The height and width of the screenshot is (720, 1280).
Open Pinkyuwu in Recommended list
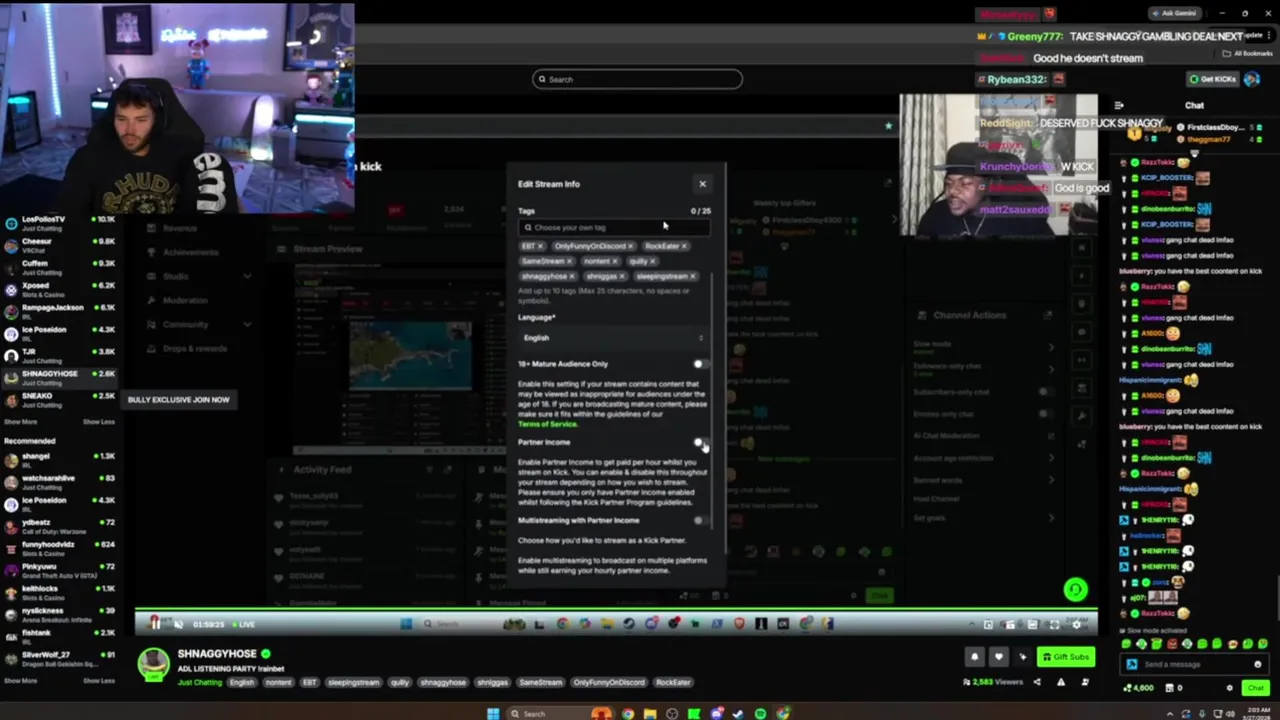(60, 570)
